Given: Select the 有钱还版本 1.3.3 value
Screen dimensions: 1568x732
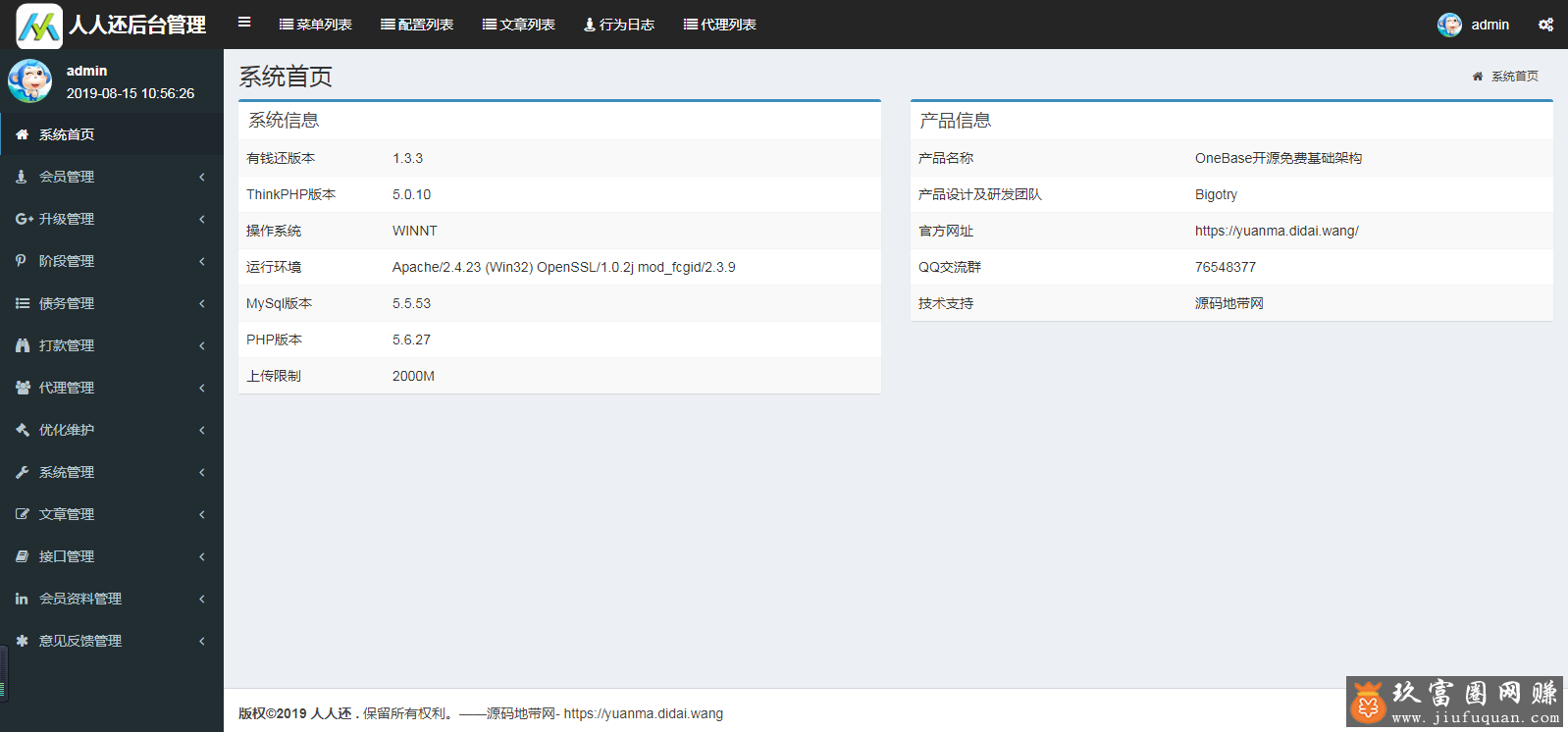Looking at the screenshot, I should (x=407, y=158).
